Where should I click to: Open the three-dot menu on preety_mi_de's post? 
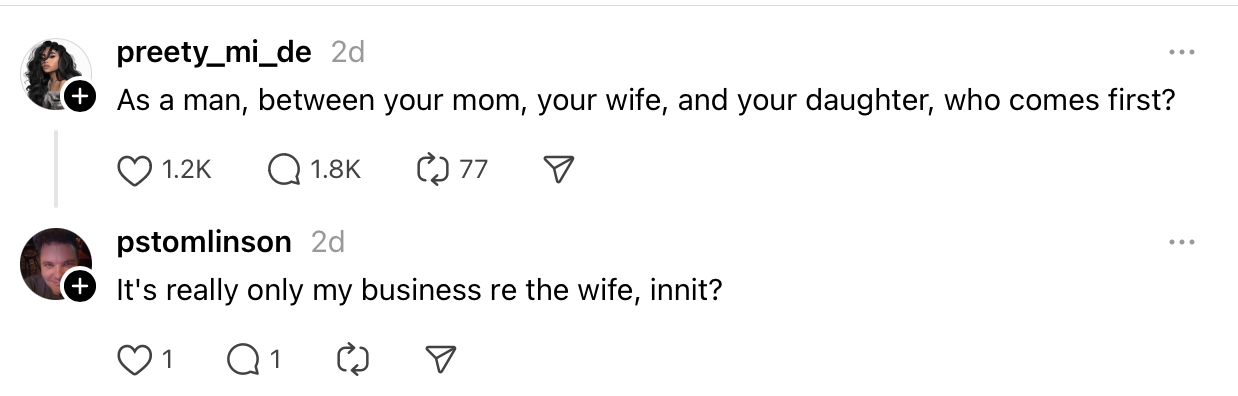click(x=1181, y=53)
